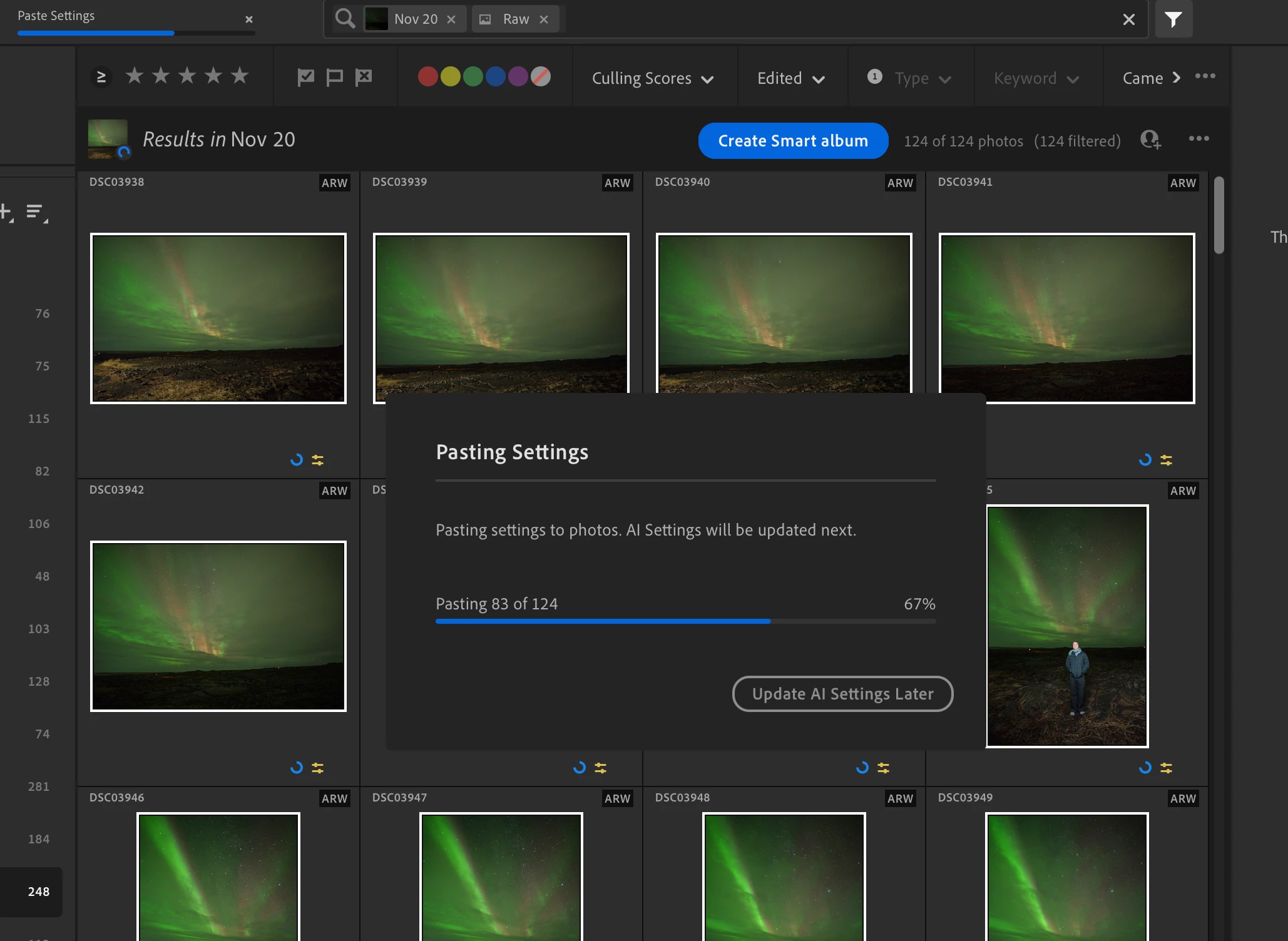Select photo DSC03946 thumbnail

click(218, 877)
